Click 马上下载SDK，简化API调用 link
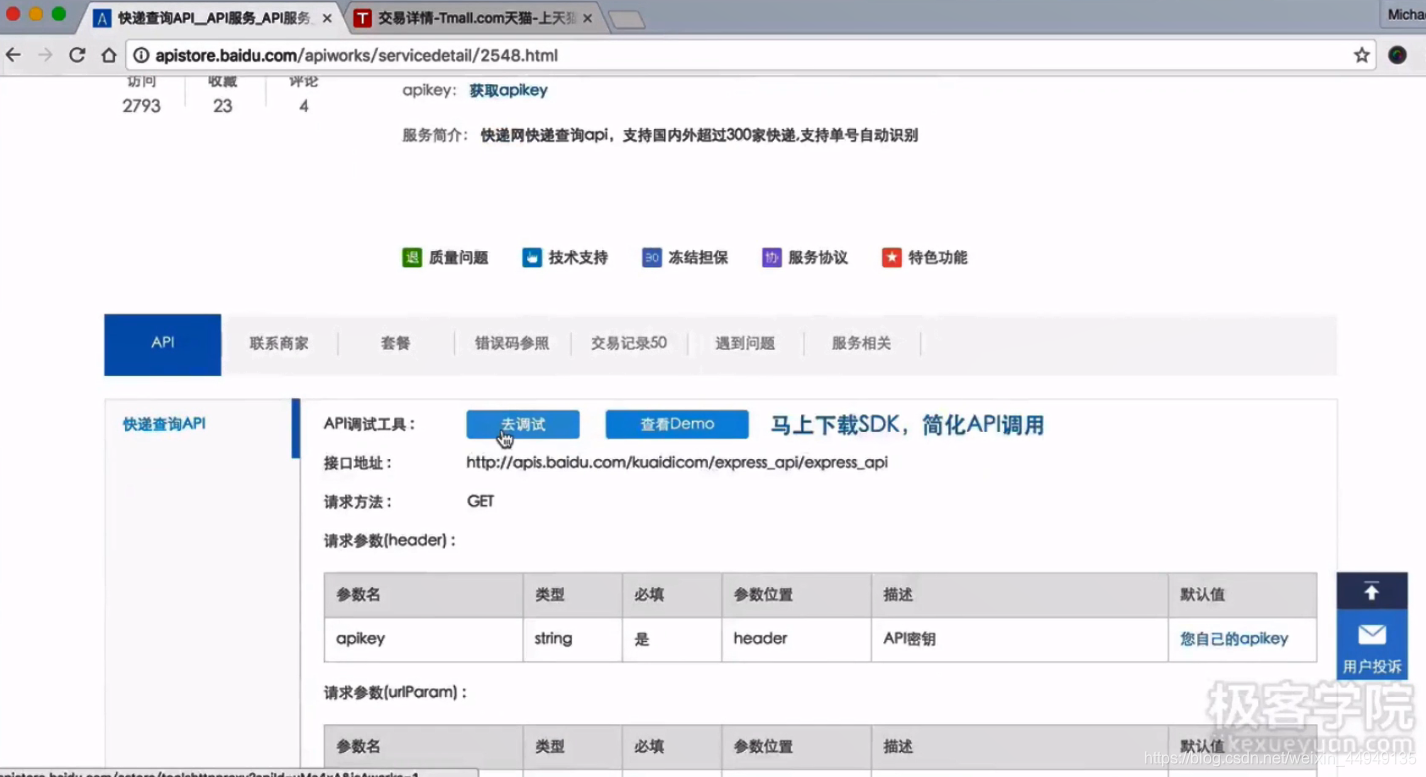This screenshot has width=1426, height=777. click(907, 425)
